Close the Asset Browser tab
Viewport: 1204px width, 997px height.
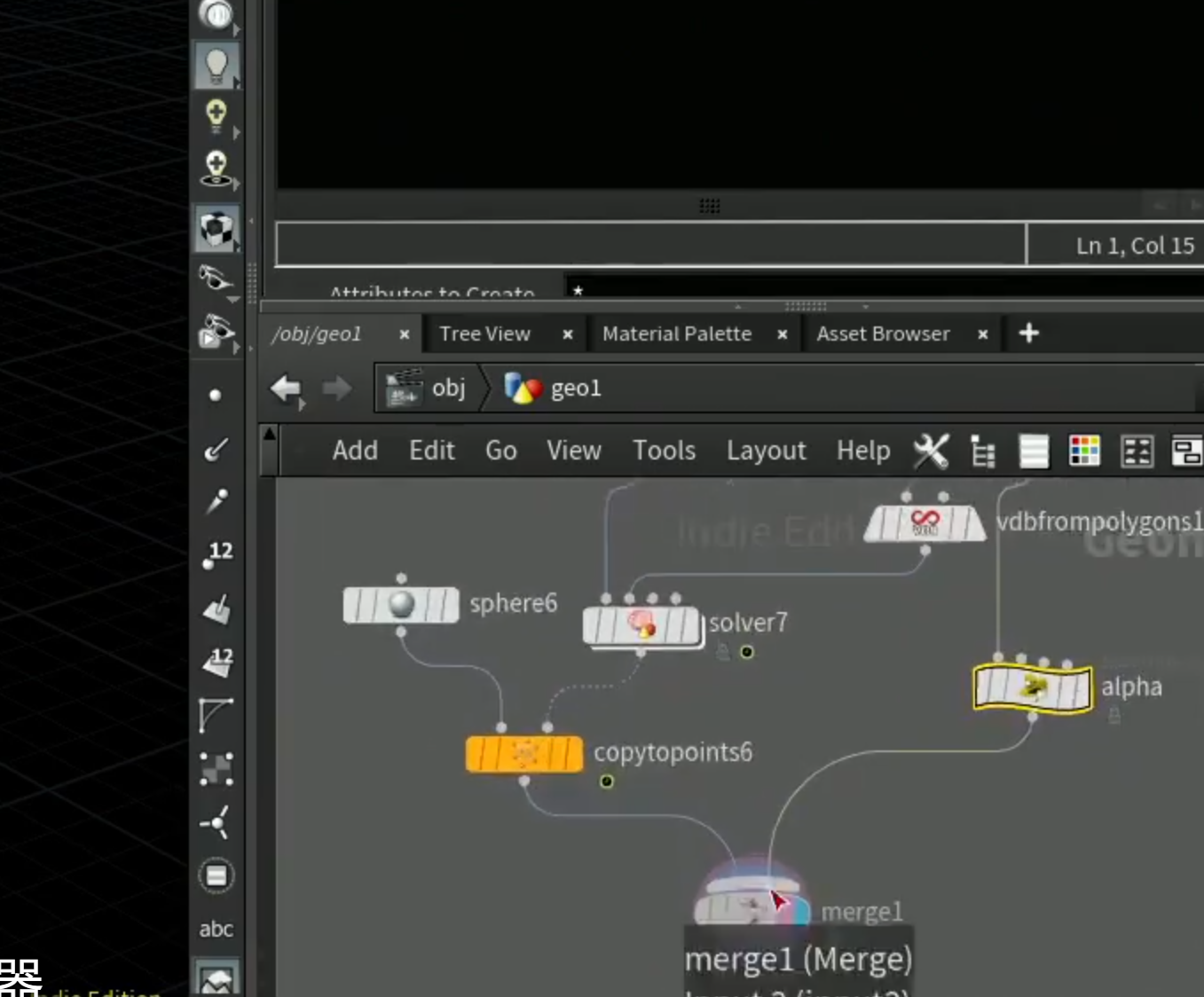point(982,334)
